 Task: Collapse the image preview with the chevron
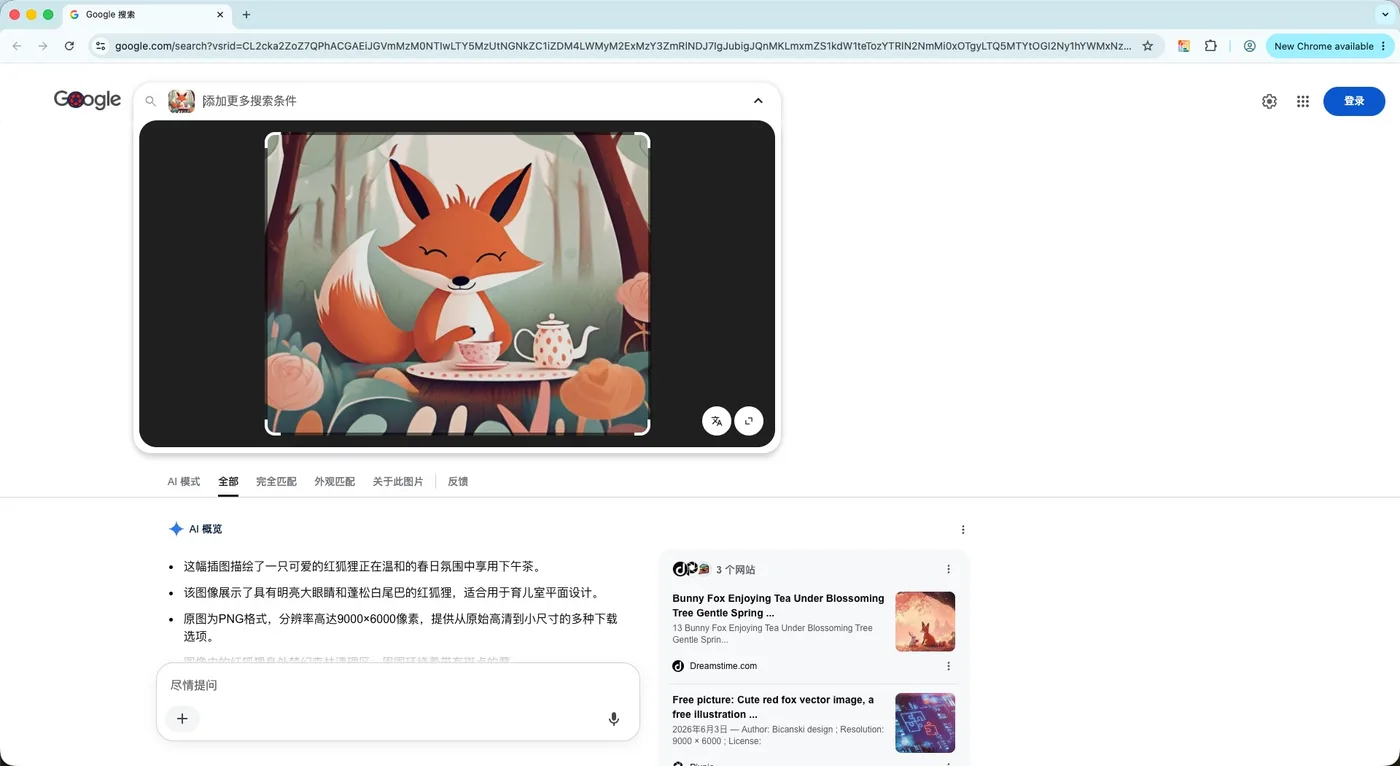[x=758, y=101]
